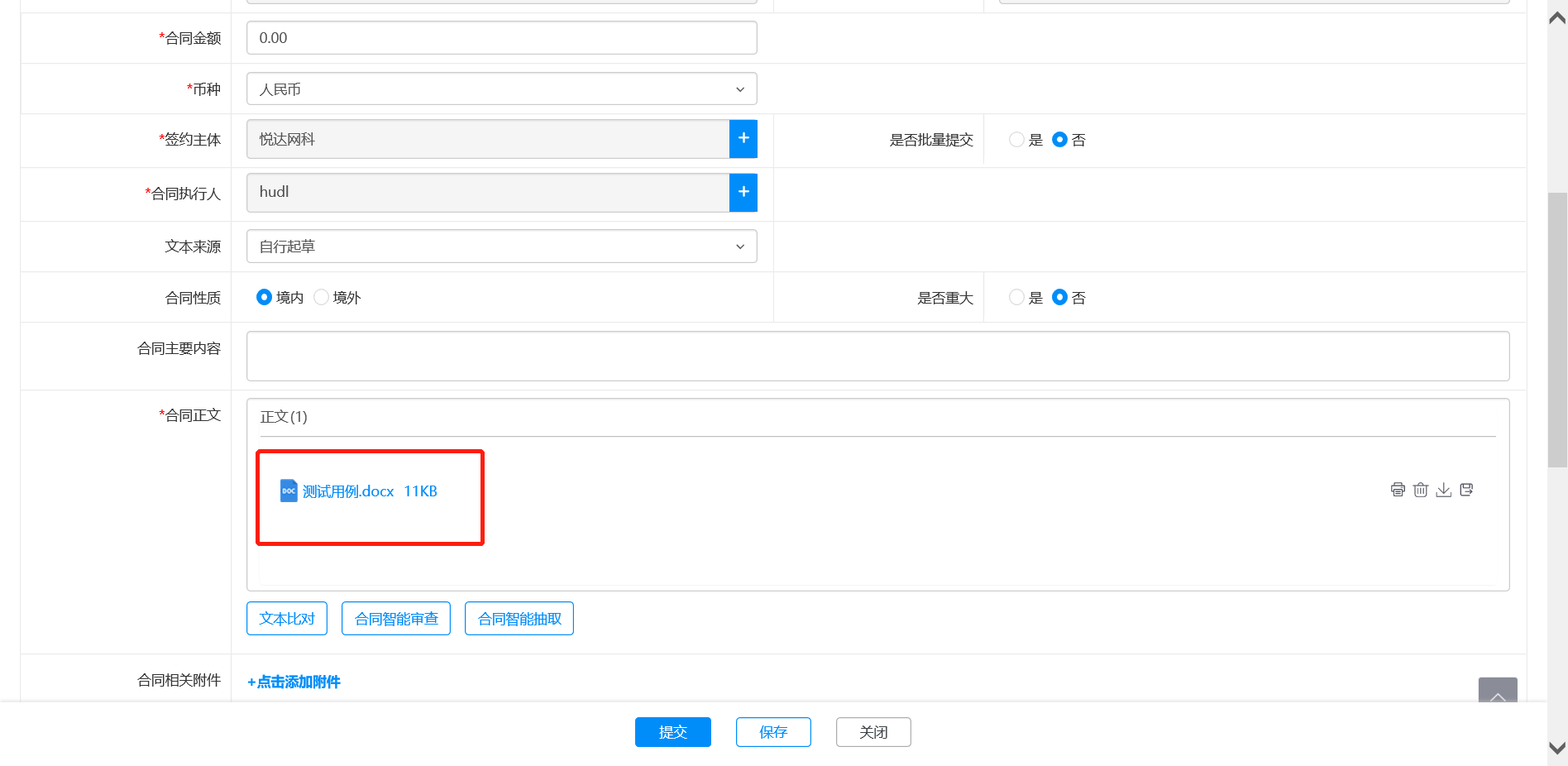Delete the attached file with trash icon
Image resolution: width=1568 pixels, height=766 pixels.
1421,490
